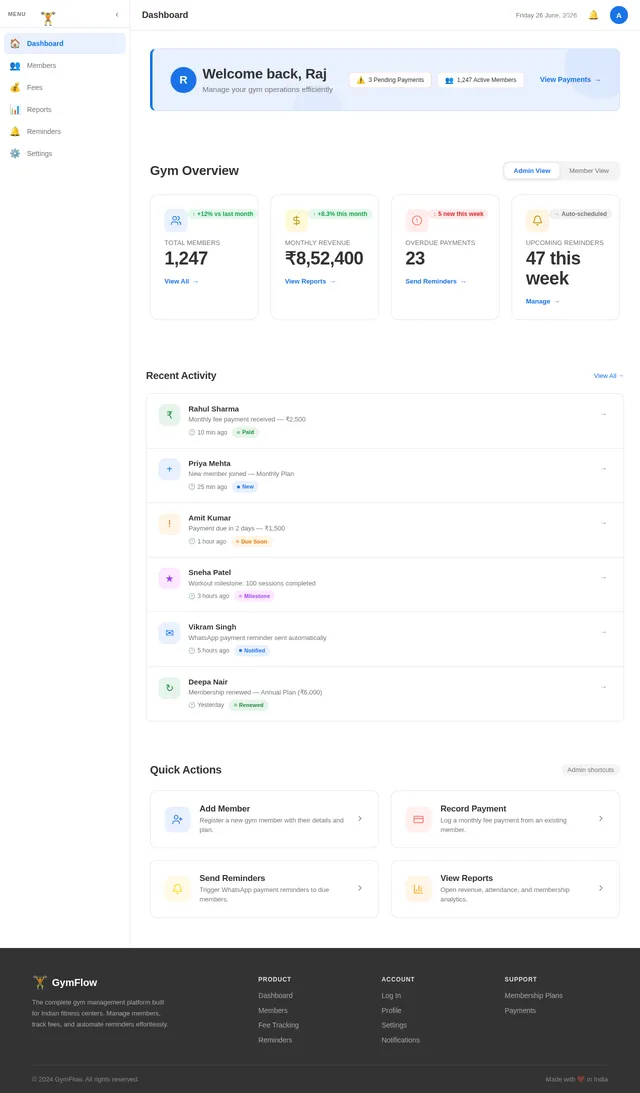Click View All beside the Recent Activity heading
Viewport: 640px width, 1093px height.
point(608,376)
